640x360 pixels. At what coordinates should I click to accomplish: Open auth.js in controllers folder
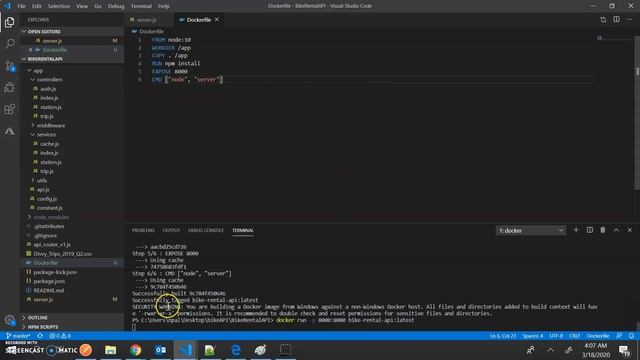(48, 89)
